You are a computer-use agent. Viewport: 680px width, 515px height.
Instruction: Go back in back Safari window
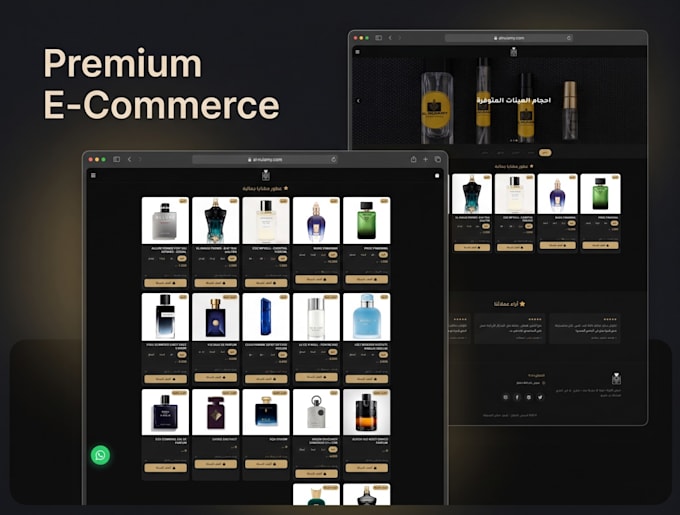(390, 38)
